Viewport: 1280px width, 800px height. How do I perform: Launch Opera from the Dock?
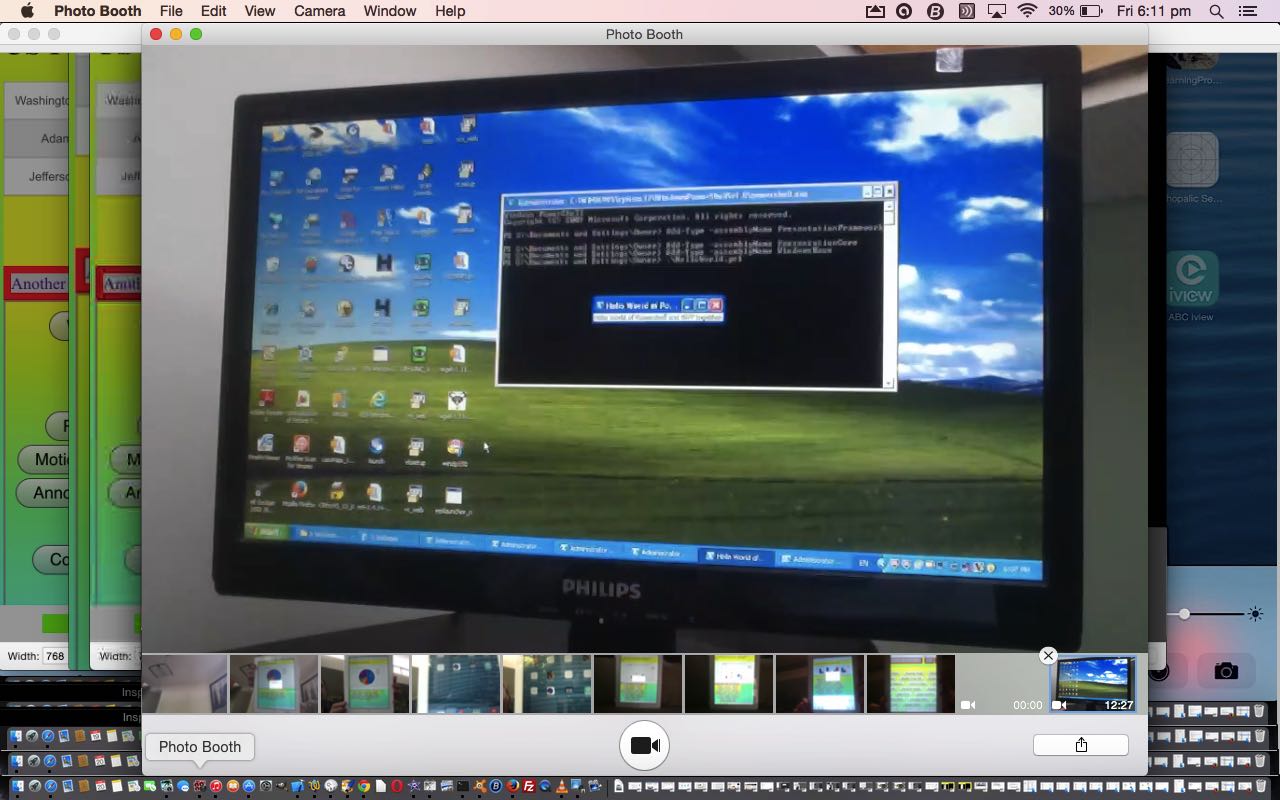coord(397,786)
